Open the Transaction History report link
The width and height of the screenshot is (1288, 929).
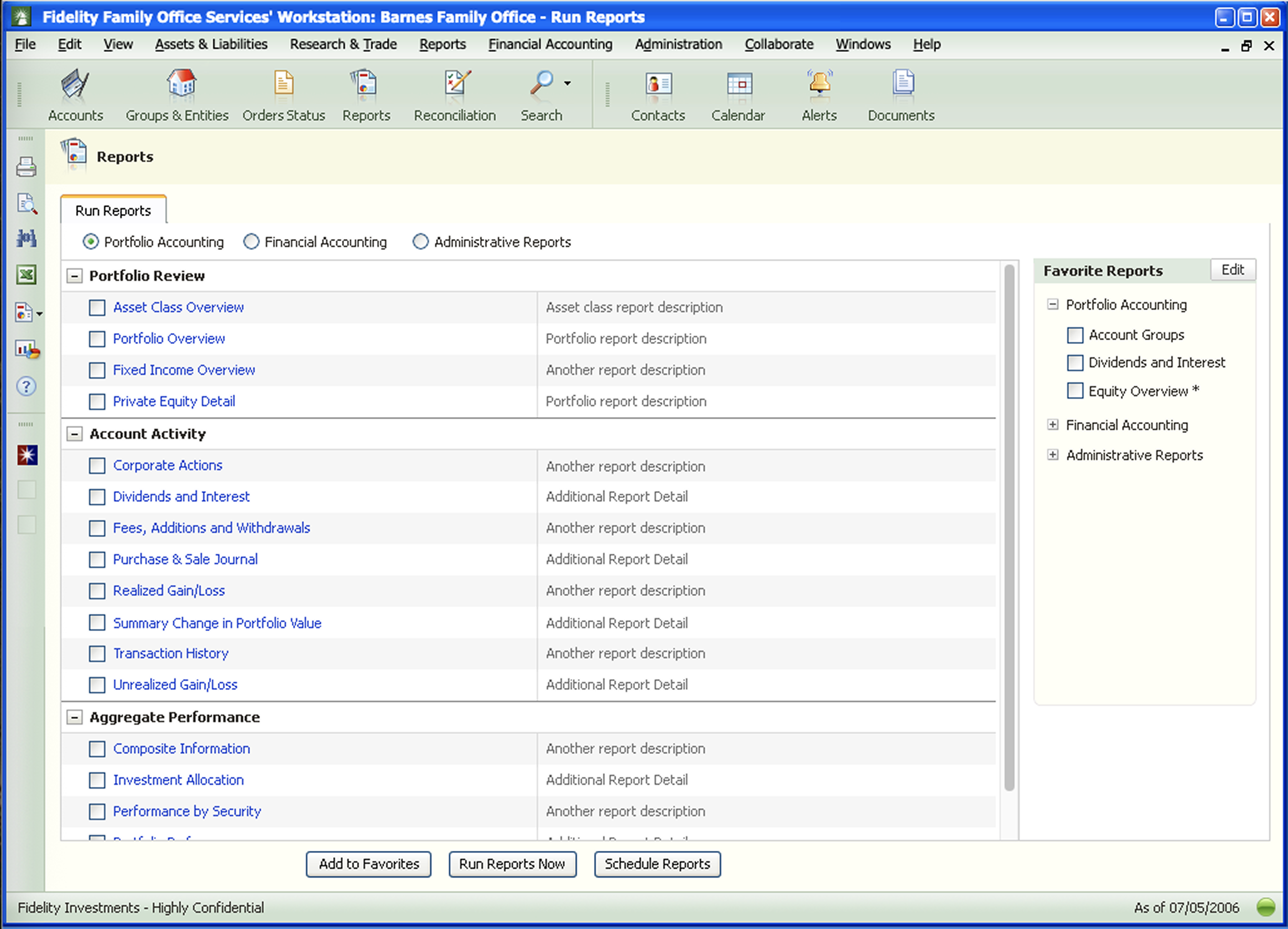tap(171, 654)
